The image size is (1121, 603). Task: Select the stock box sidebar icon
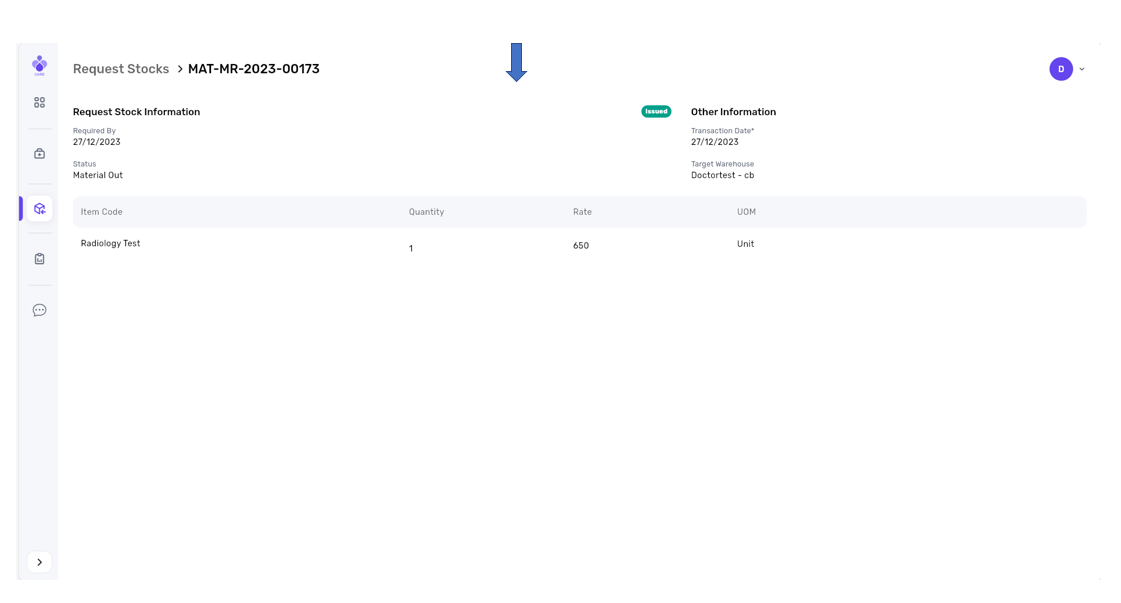(x=39, y=209)
